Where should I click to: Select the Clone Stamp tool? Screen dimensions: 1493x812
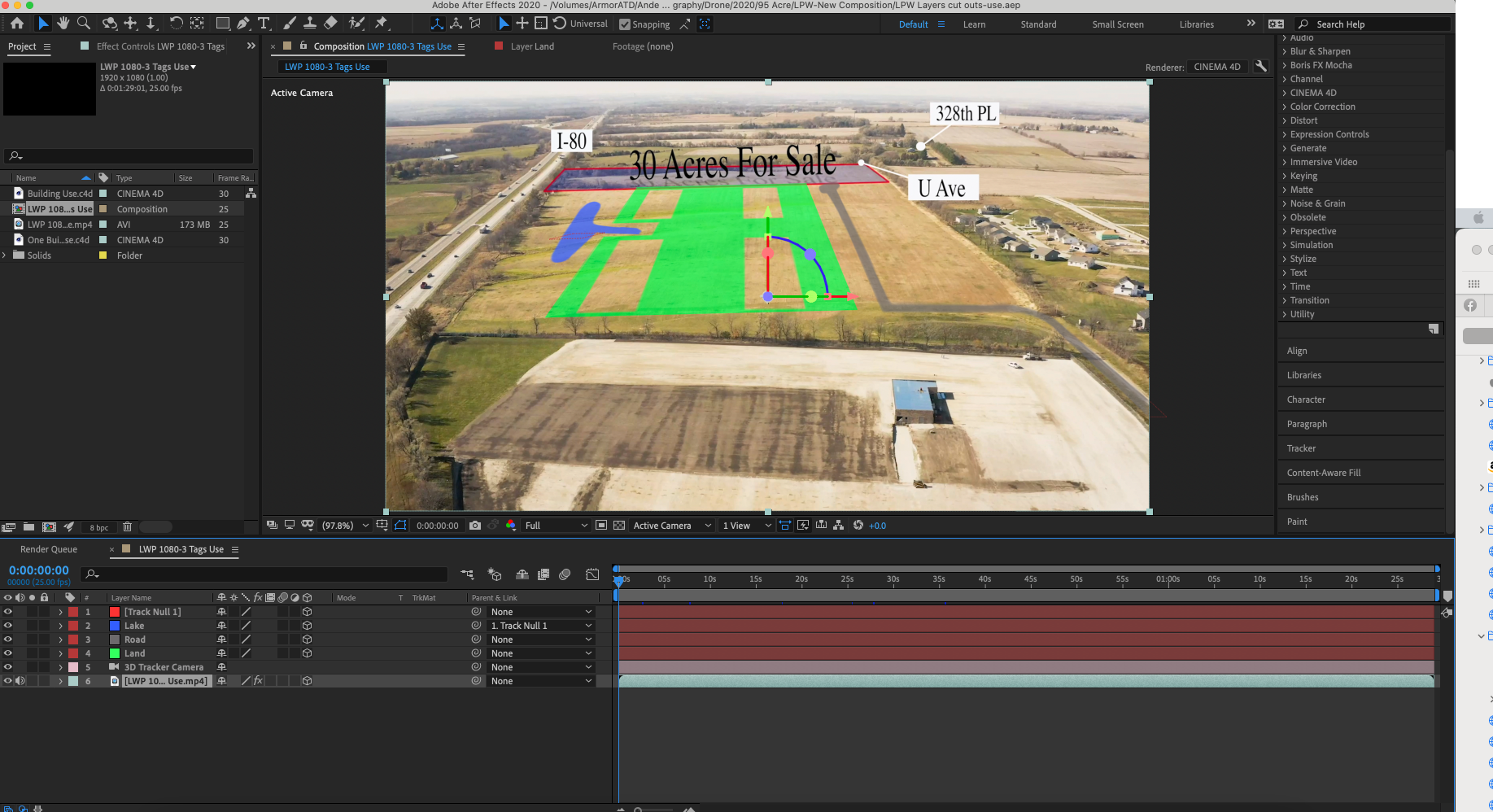pos(310,24)
